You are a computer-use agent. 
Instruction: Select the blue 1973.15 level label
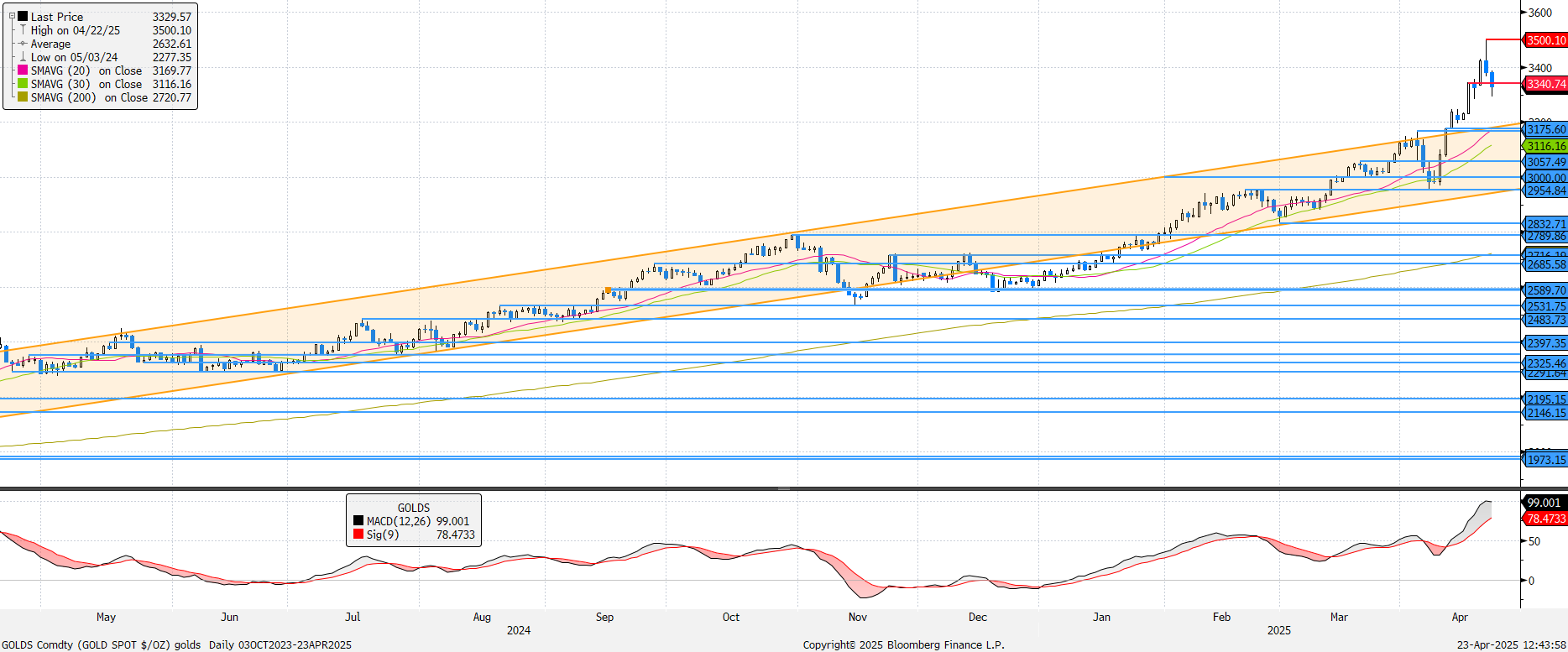click(1545, 460)
